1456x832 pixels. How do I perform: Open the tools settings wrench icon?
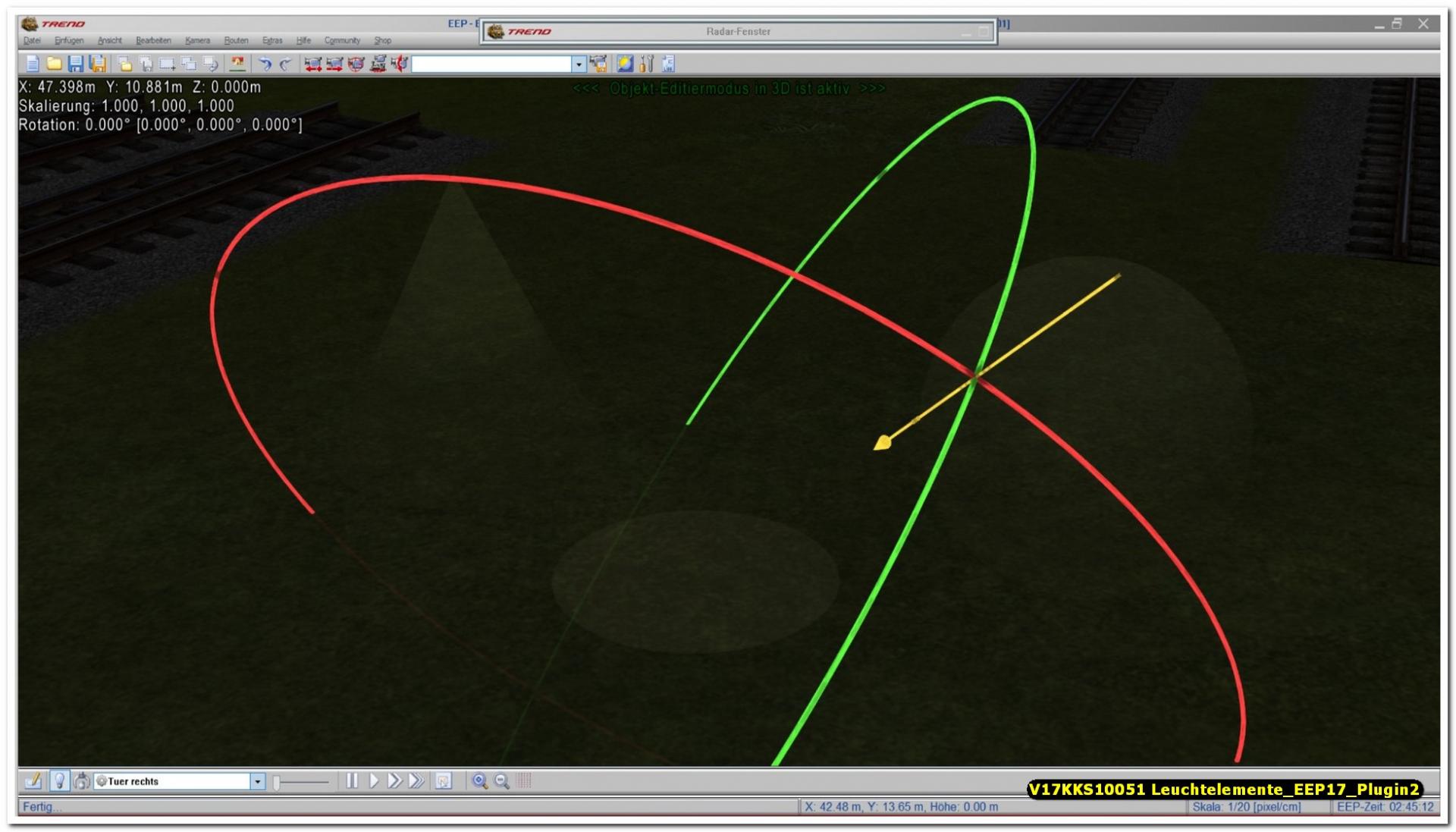coord(647,64)
